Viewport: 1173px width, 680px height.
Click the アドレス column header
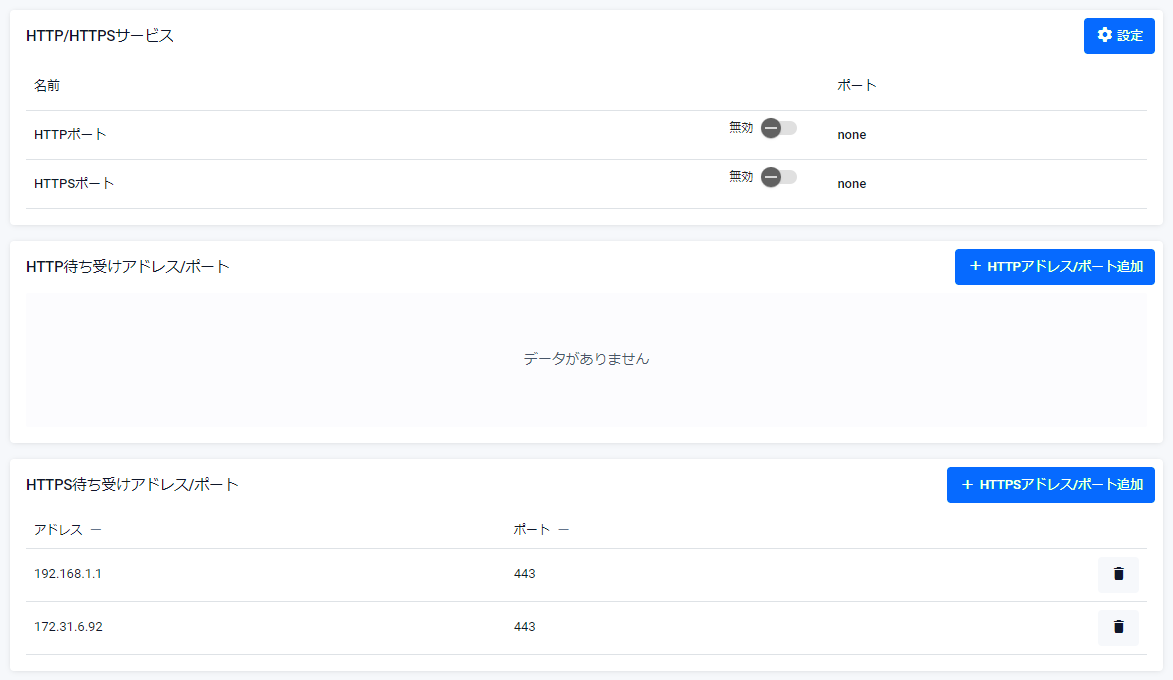(58, 530)
